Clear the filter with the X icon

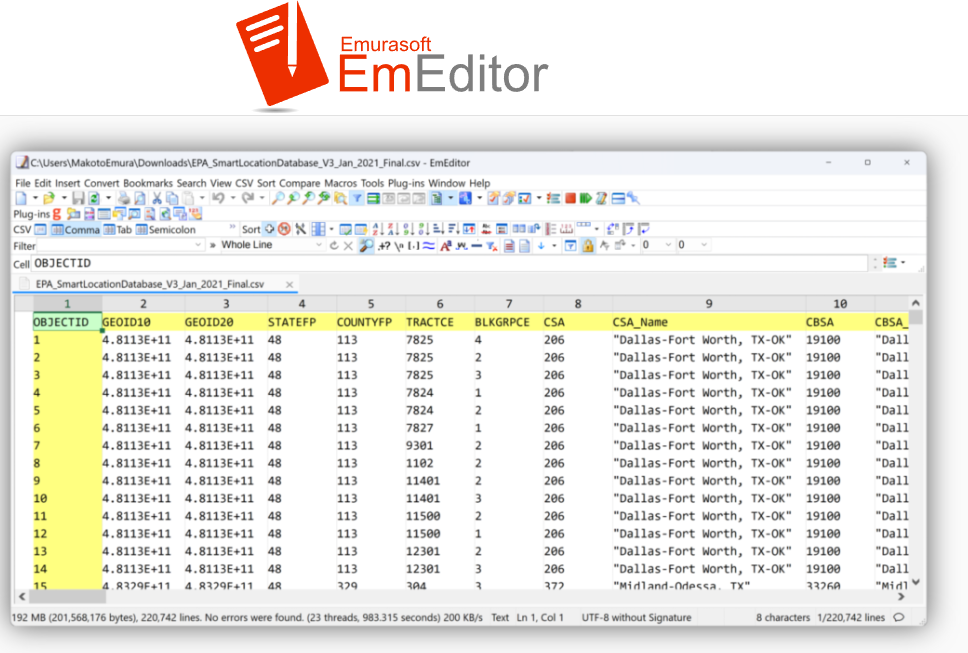[348, 245]
